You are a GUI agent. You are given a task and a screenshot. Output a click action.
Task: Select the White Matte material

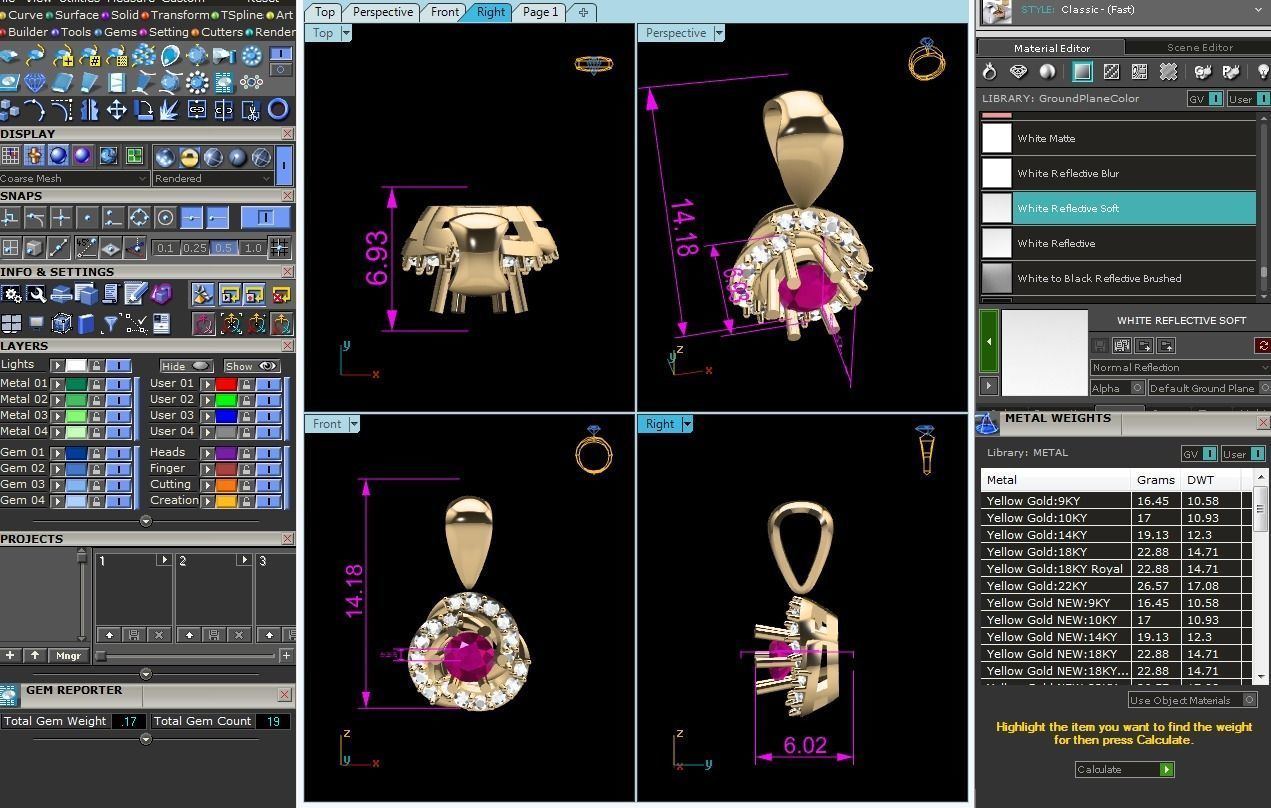pyautogui.click(x=1118, y=138)
